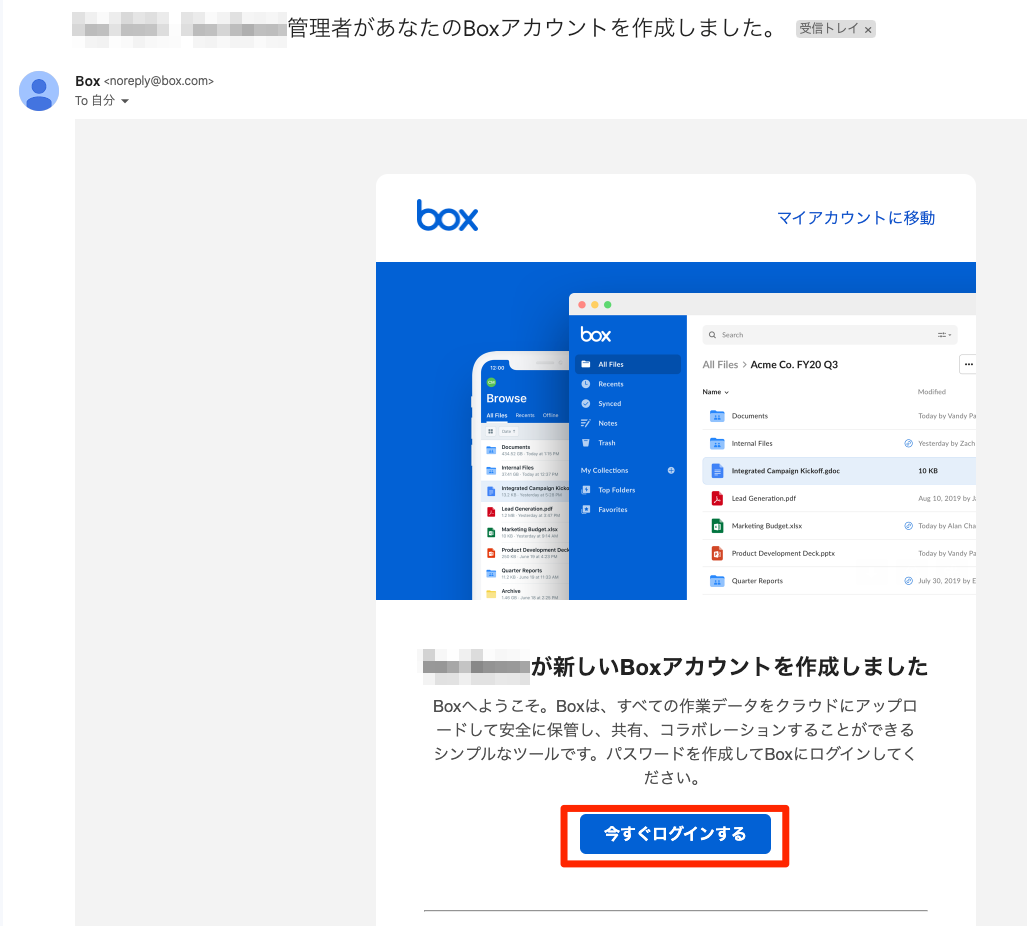Click the Modified column header
Image resolution: width=1027 pixels, height=926 pixels.
click(931, 392)
